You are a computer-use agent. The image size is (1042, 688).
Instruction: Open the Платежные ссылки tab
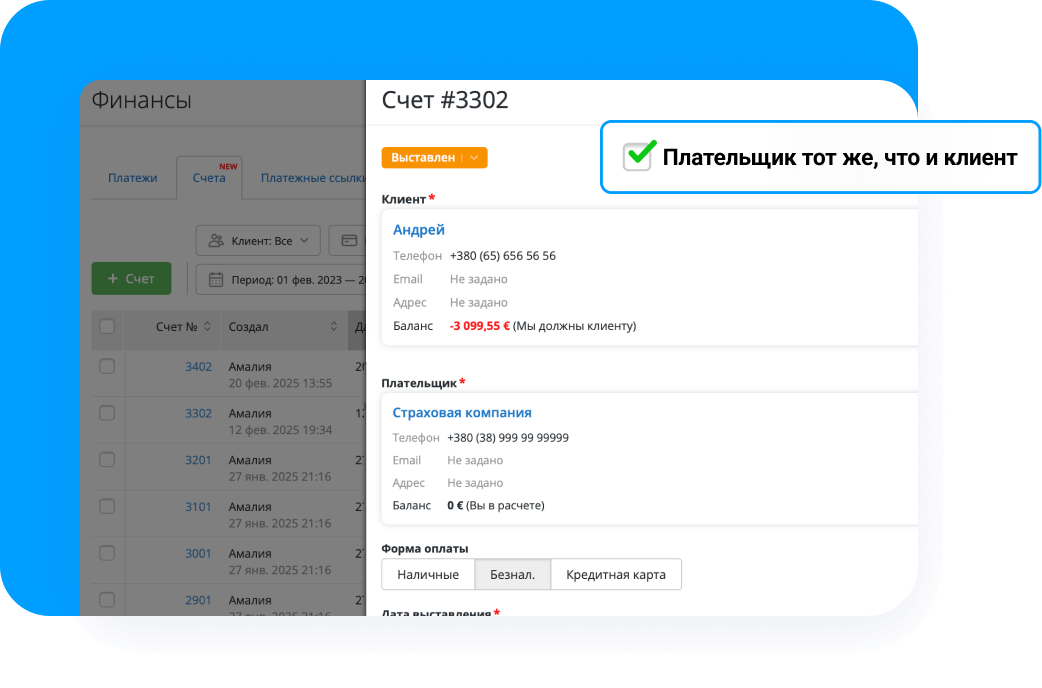click(x=311, y=178)
